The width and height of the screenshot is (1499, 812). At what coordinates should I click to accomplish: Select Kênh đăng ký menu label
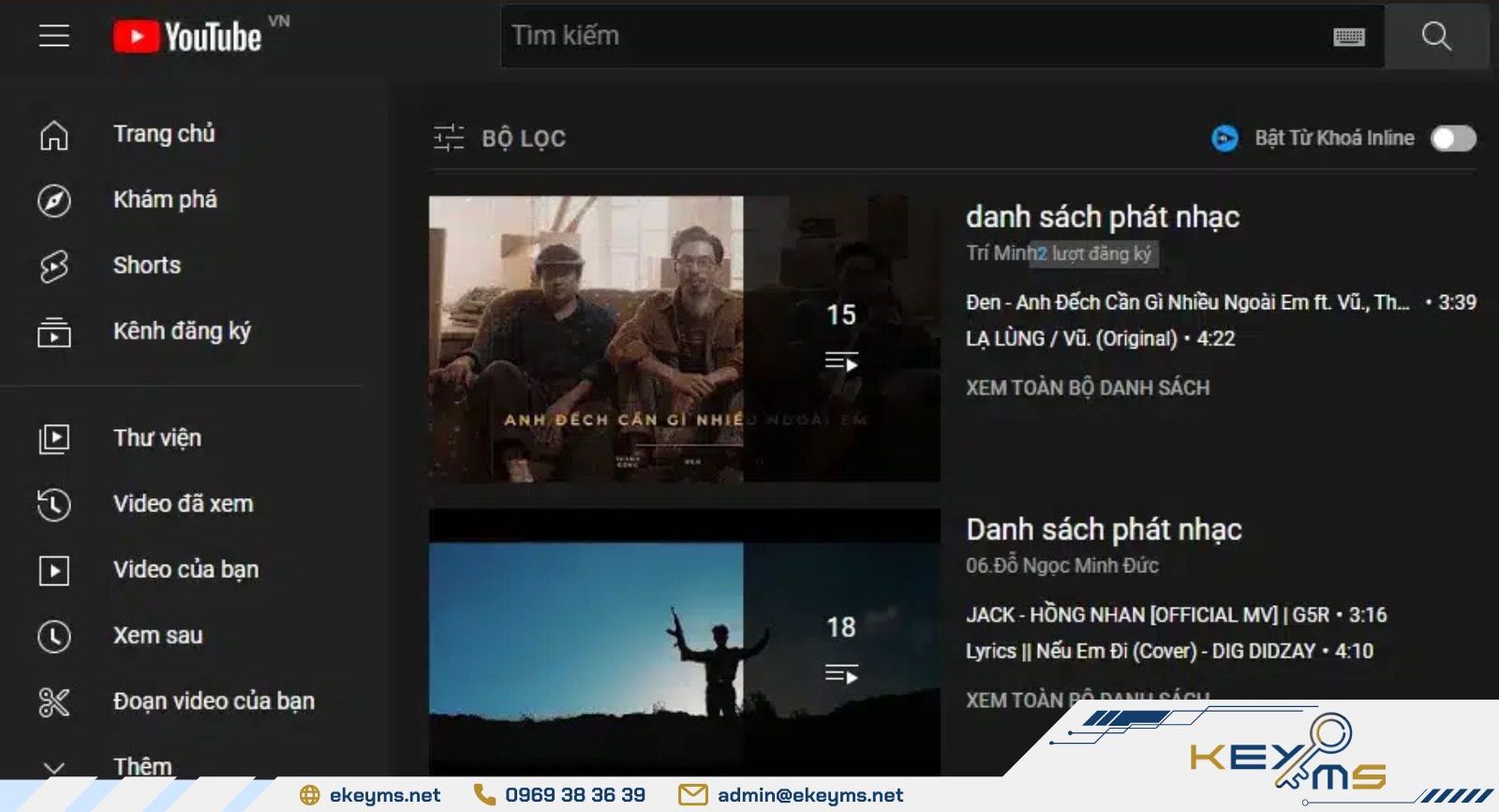tap(182, 332)
